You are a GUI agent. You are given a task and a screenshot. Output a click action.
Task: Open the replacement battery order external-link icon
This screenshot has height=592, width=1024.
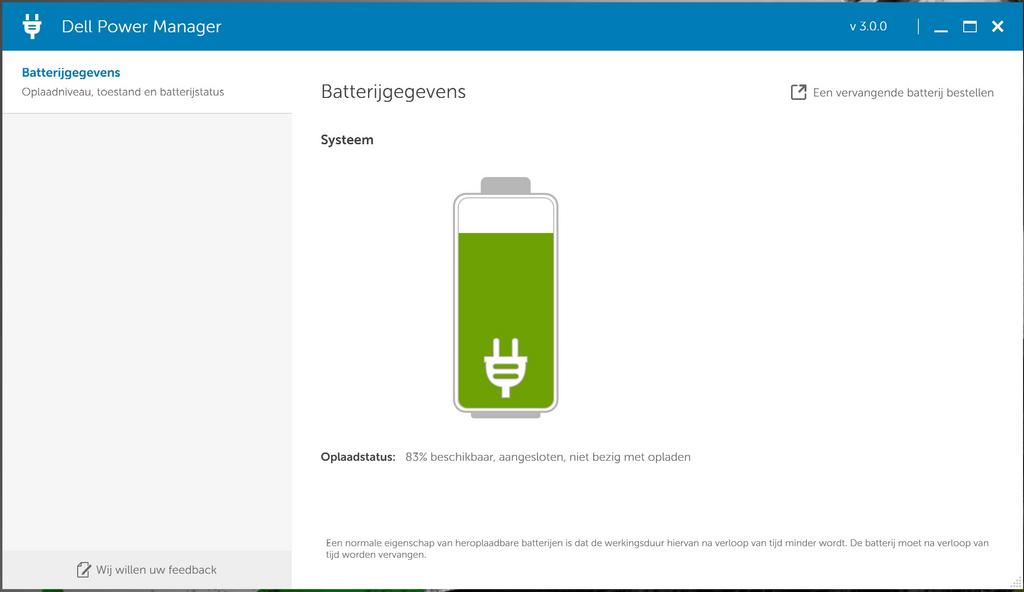(798, 92)
